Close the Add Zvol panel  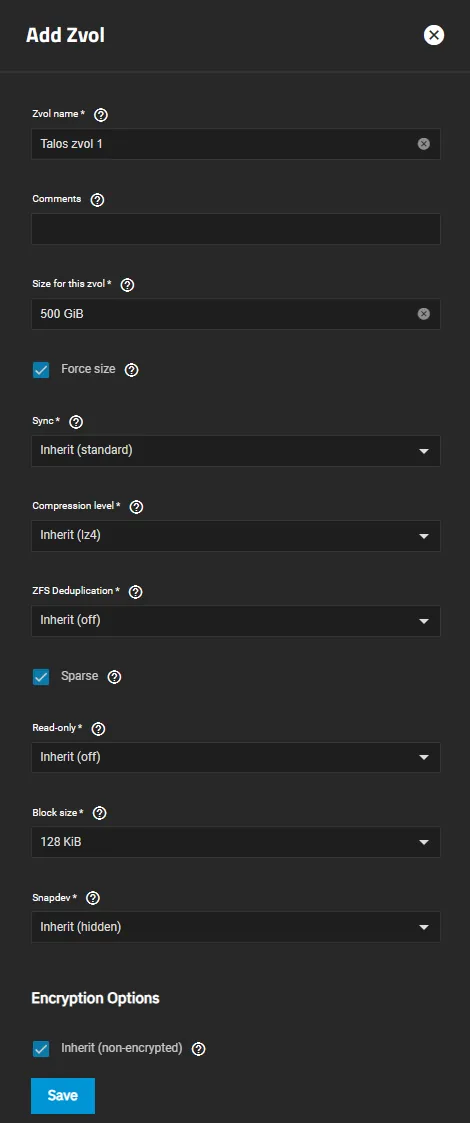[433, 35]
